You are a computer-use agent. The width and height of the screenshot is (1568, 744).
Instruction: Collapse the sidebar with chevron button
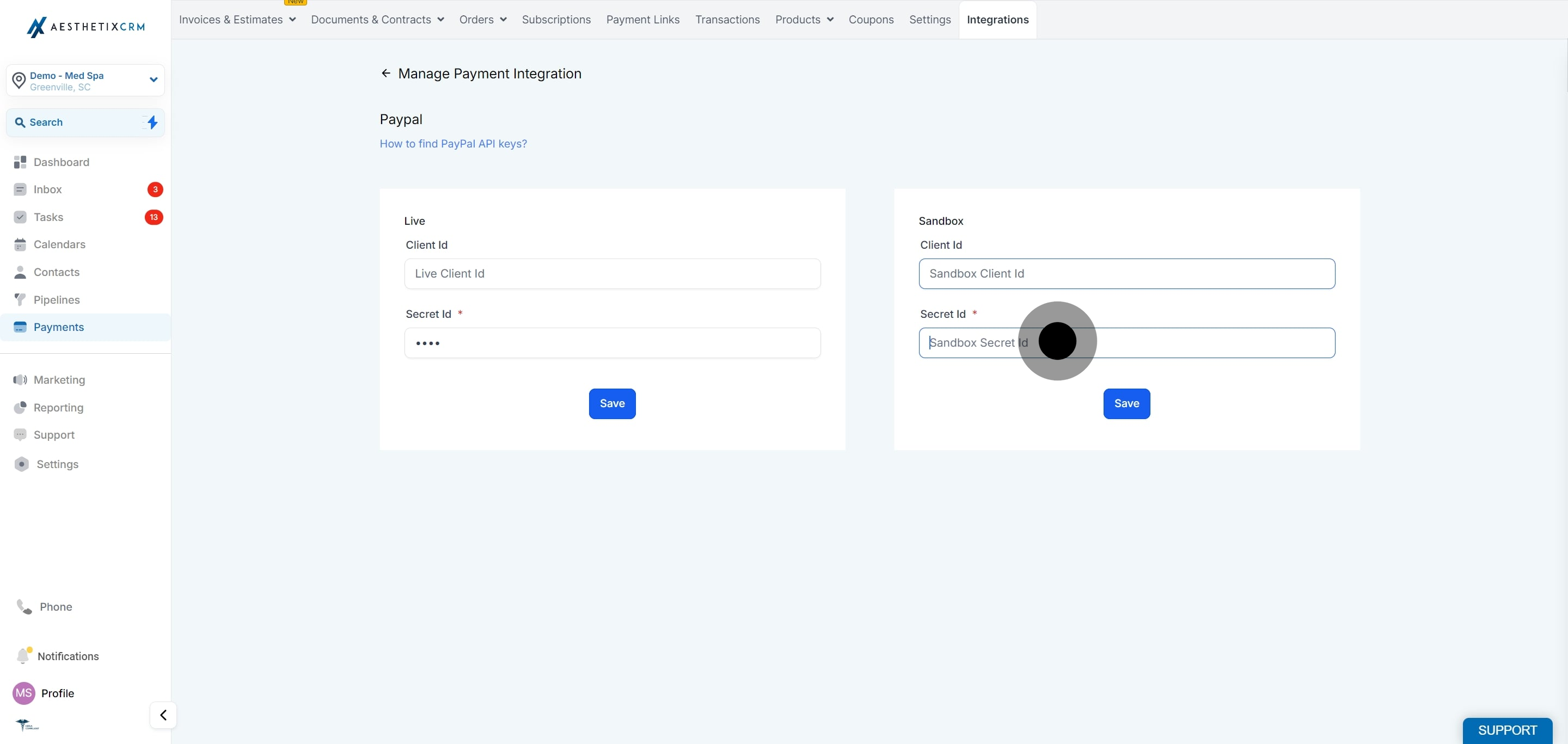[x=163, y=715]
